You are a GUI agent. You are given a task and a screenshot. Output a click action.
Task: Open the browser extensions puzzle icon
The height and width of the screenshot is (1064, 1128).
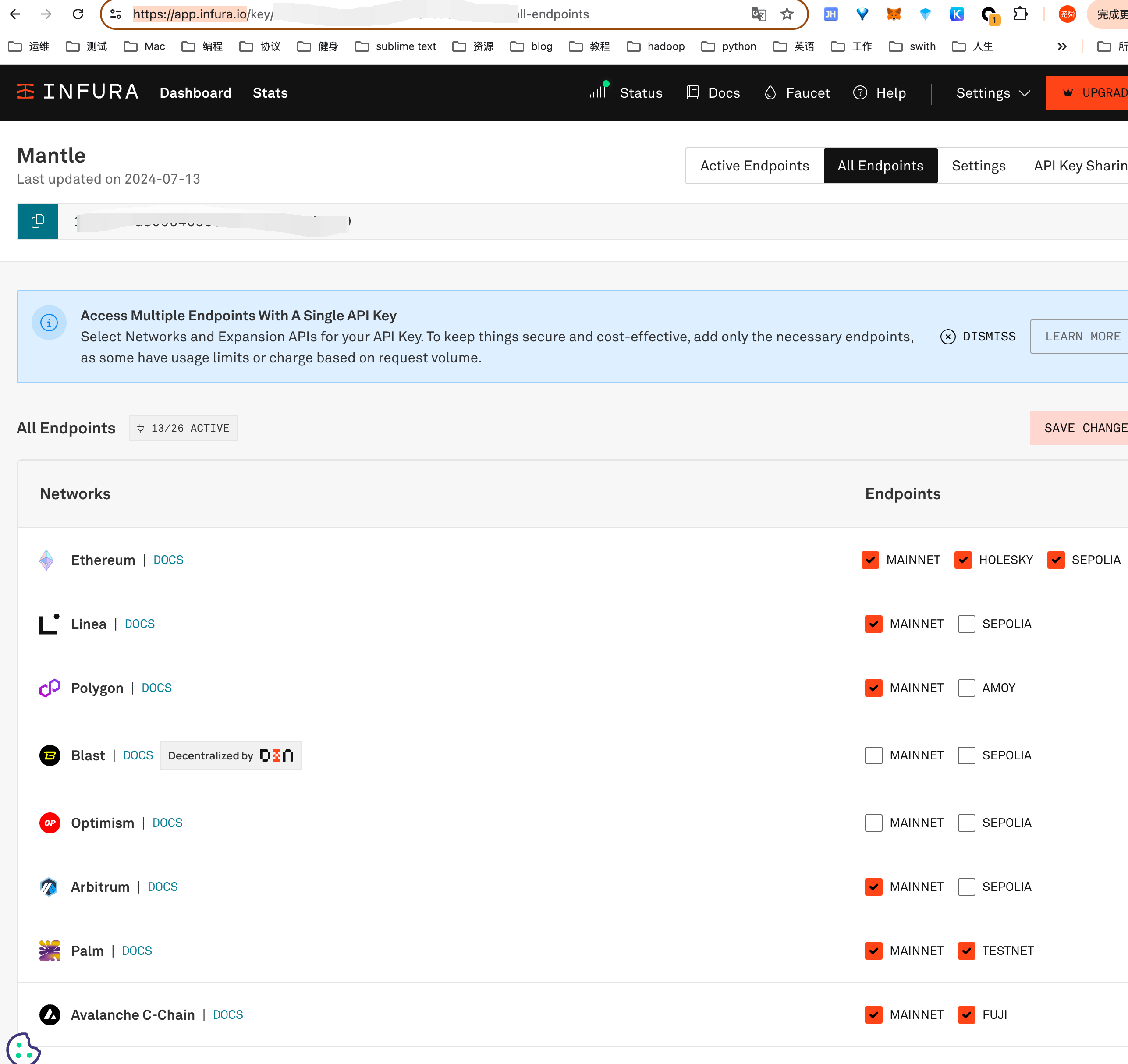pos(1020,14)
